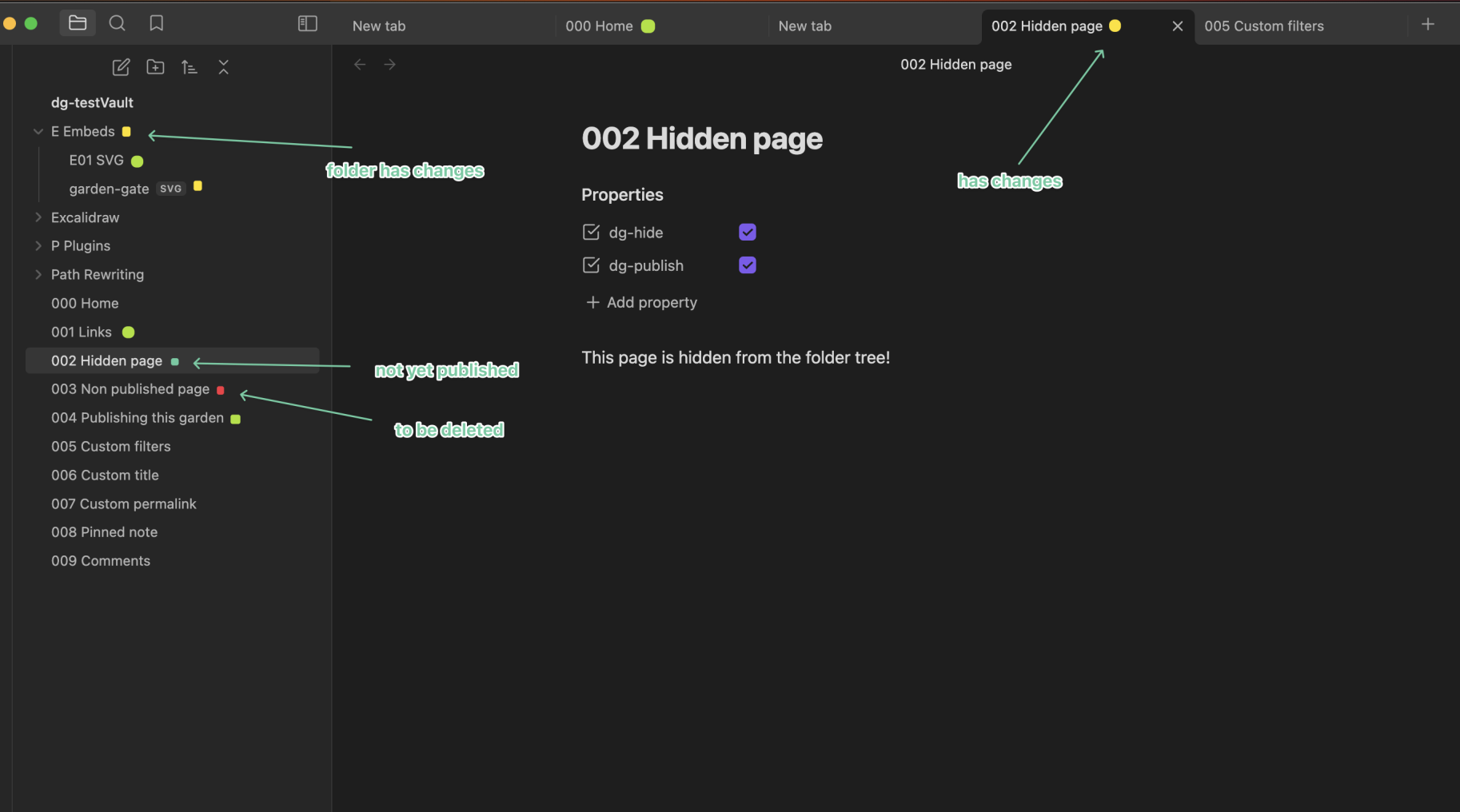Create a new note using the edit icon
The image size is (1460, 812).
coord(121,67)
